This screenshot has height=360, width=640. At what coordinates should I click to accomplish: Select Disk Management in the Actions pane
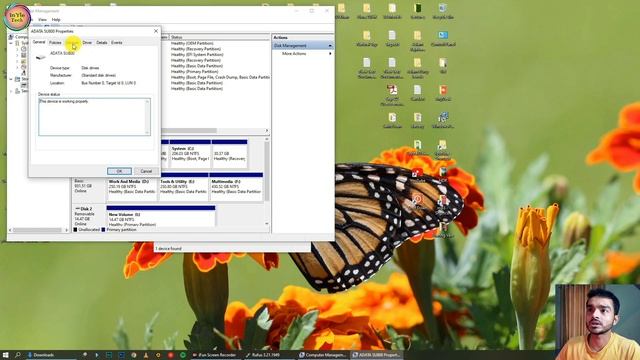[303, 46]
